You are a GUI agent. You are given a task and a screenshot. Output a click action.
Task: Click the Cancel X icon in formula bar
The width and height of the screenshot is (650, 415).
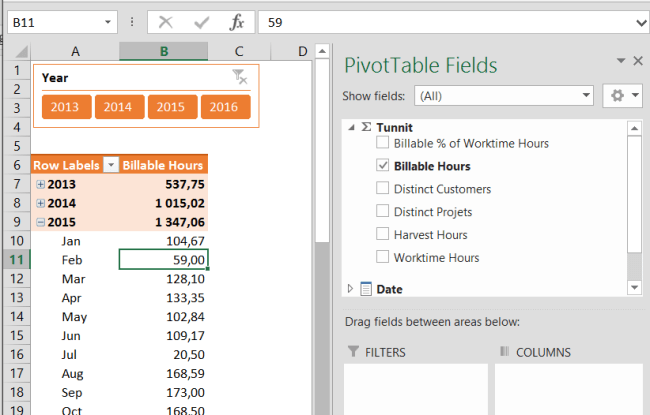point(166,22)
